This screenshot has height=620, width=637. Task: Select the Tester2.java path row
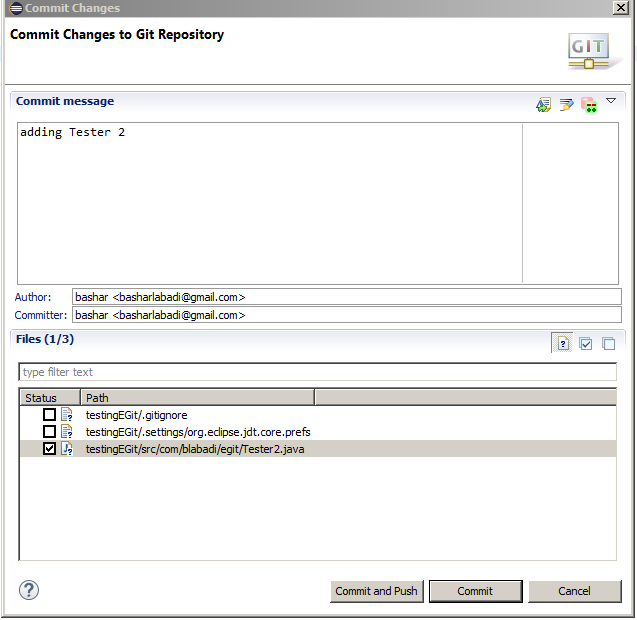tap(318, 449)
